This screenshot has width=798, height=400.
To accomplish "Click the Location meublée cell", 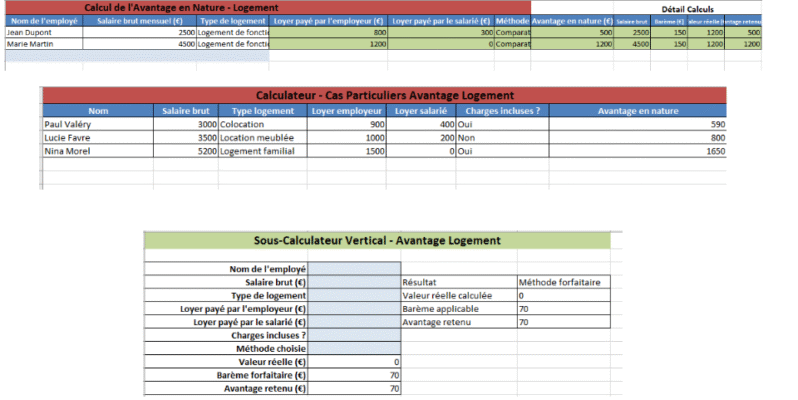I will click(262, 137).
